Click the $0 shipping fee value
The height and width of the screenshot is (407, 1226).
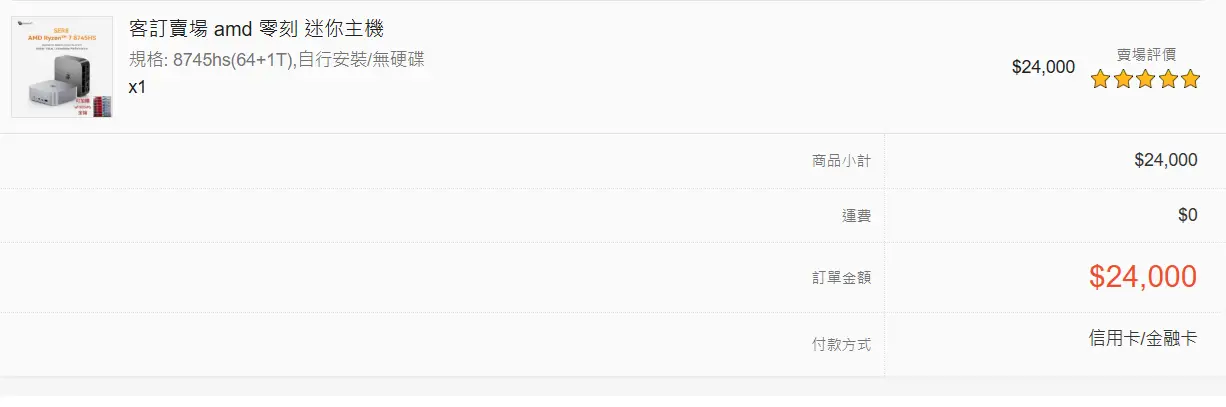click(1187, 215)
